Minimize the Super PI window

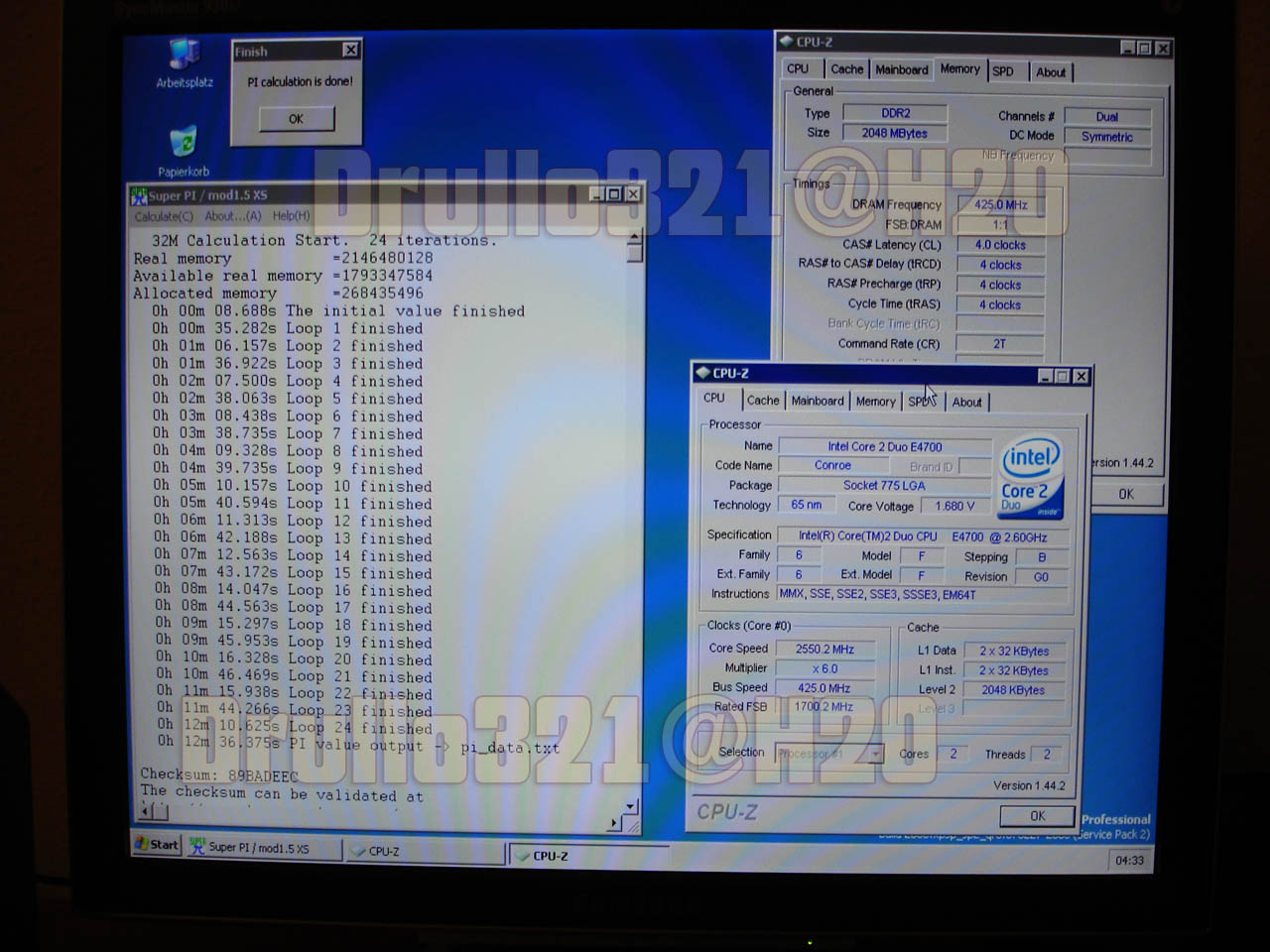click(x=596, y=194)
